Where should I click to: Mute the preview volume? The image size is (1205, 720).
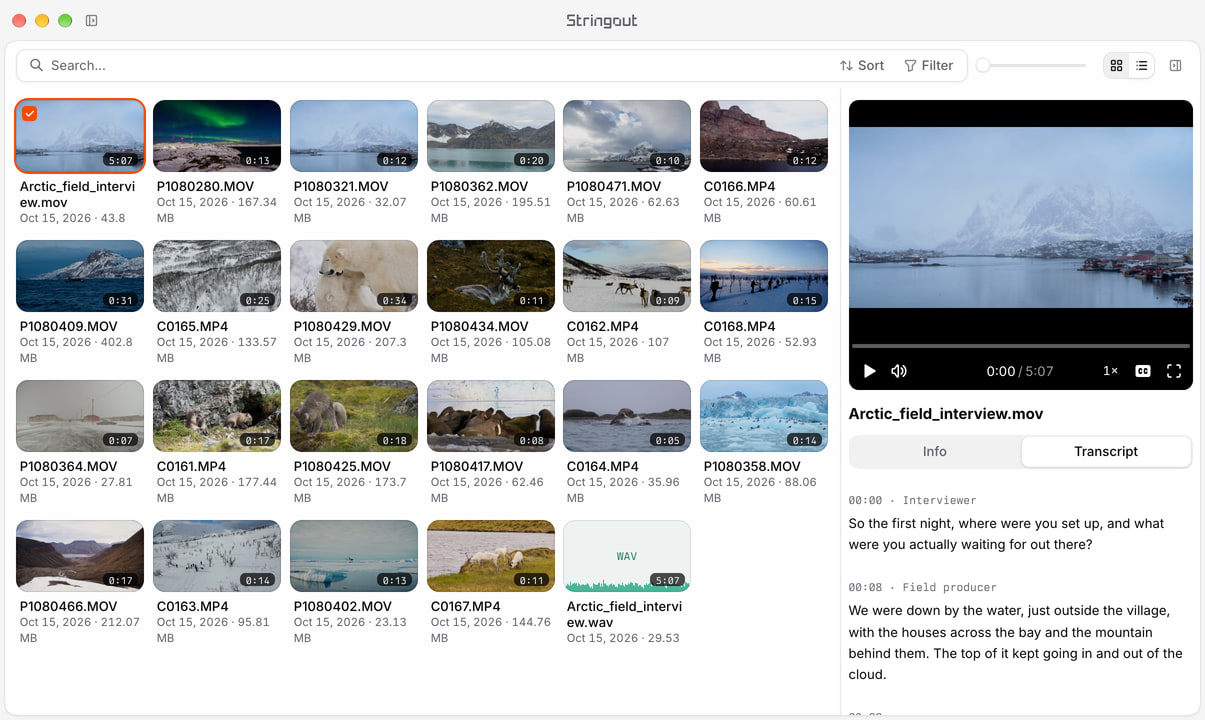(899, 371)
